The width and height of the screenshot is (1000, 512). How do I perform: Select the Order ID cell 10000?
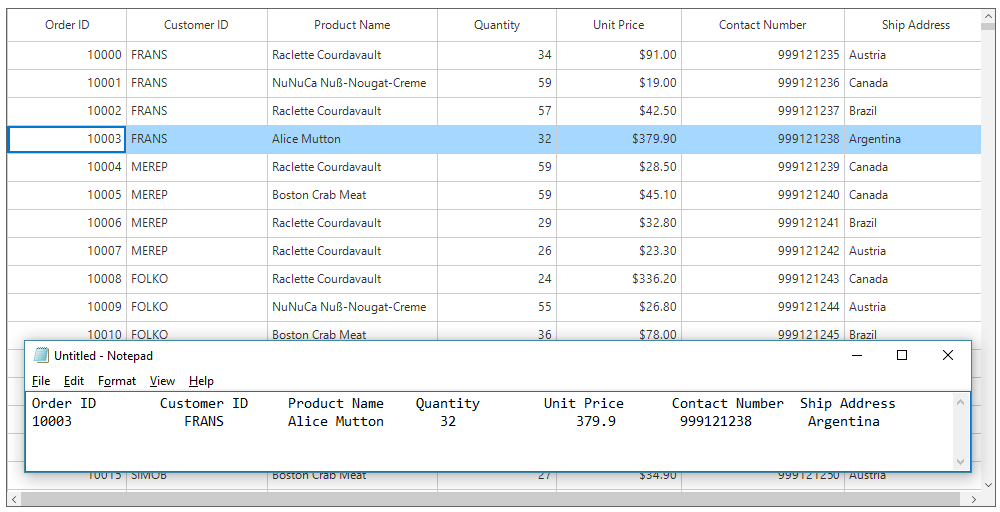tap(67, 55)
